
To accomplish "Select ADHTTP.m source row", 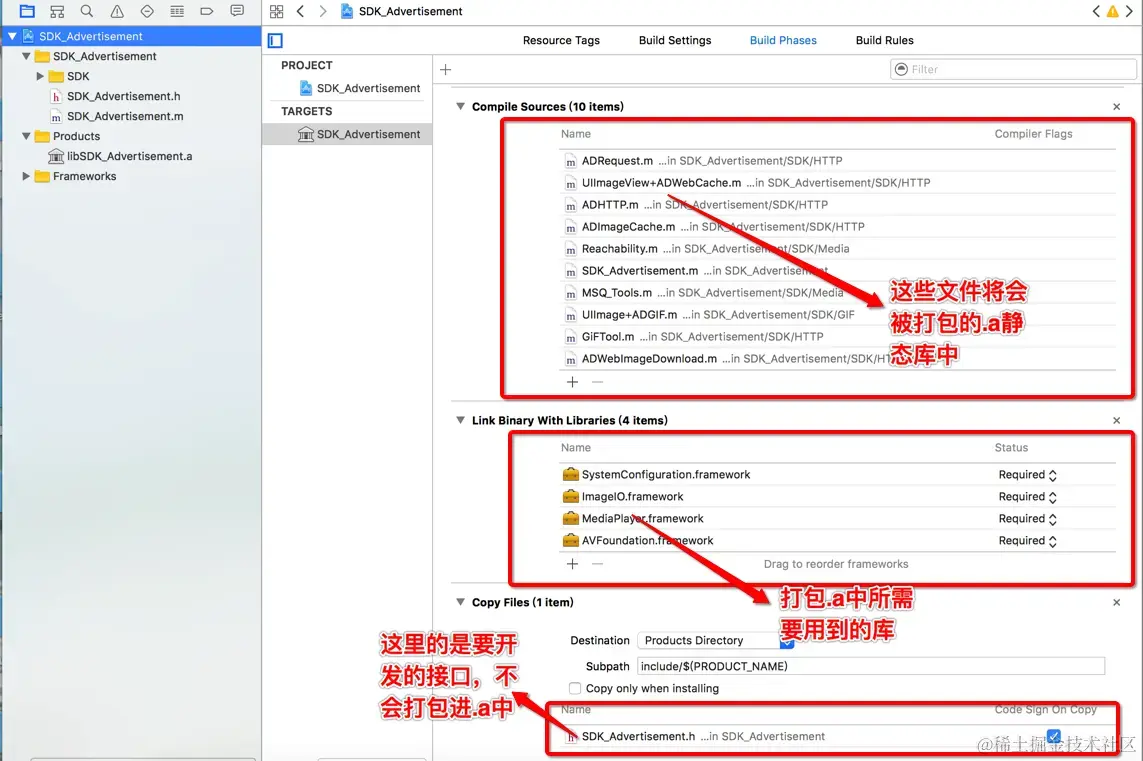I will tap(837, 205).
